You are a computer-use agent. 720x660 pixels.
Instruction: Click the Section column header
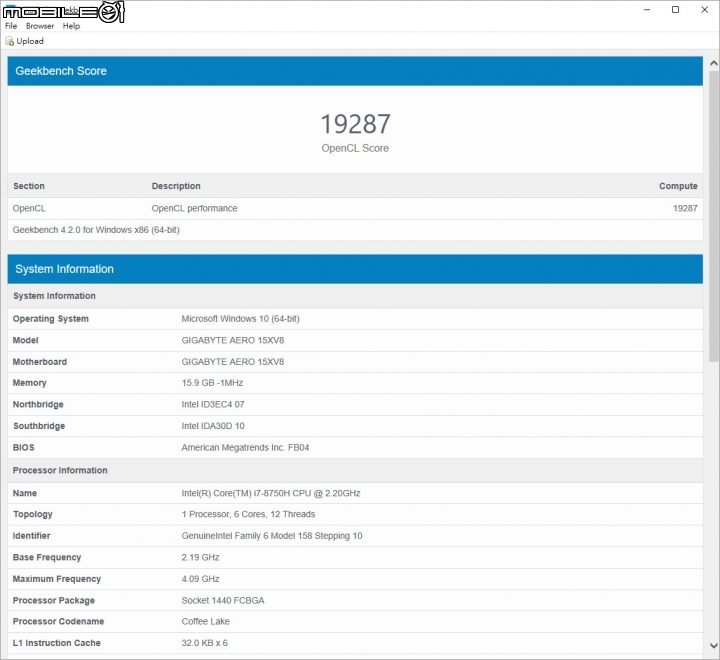coord(29,186)
